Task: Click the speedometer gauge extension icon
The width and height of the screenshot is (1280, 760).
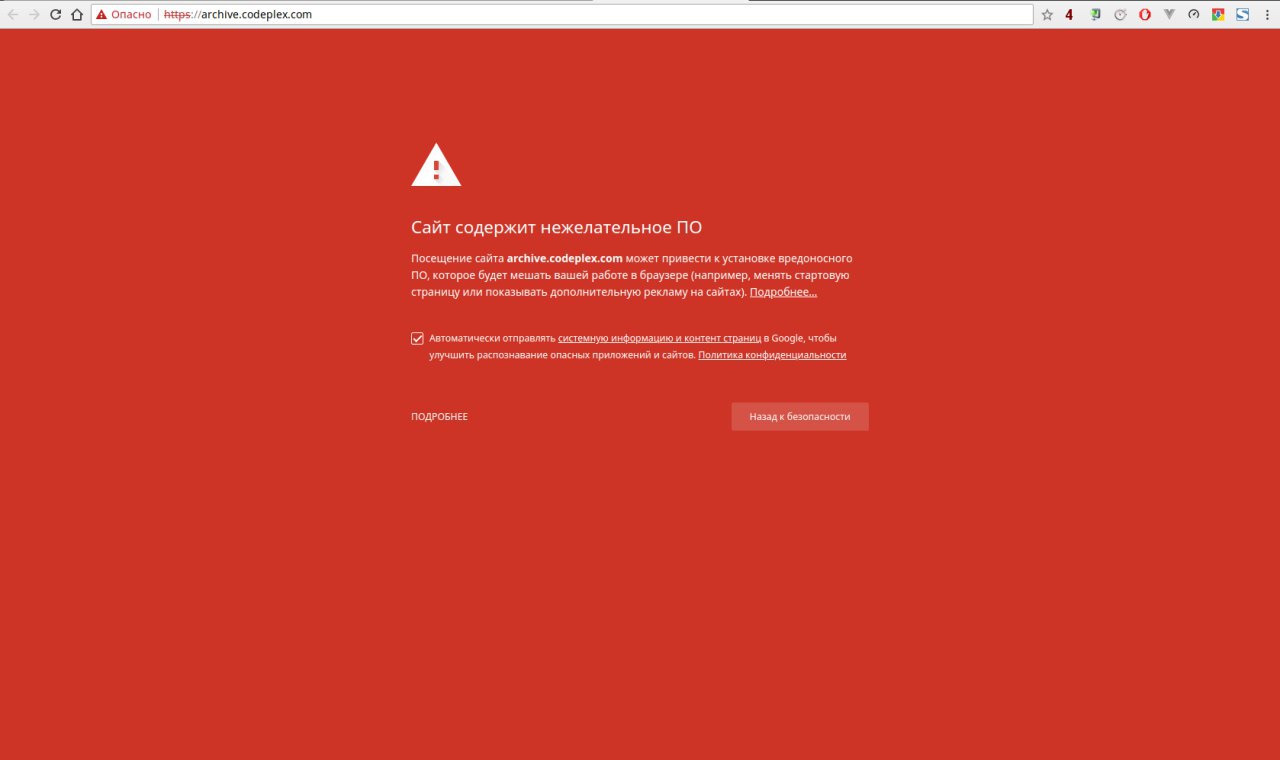Action: tap(1193, 15)
